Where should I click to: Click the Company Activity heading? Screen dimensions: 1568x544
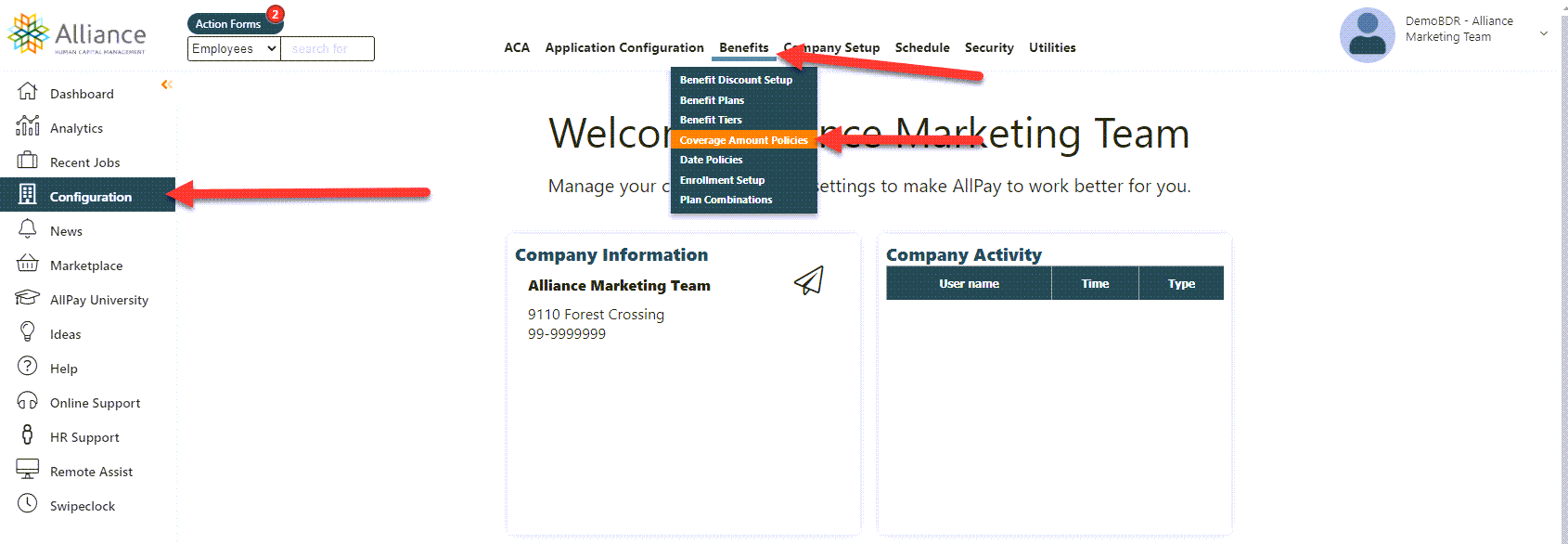click(x=964, y=254)
